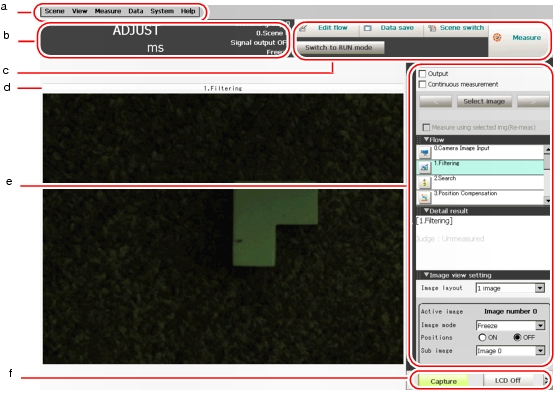The image size is (555, 394).
Task: Click the Camera Image Input unit icon
Action: [x=424, y=153]
